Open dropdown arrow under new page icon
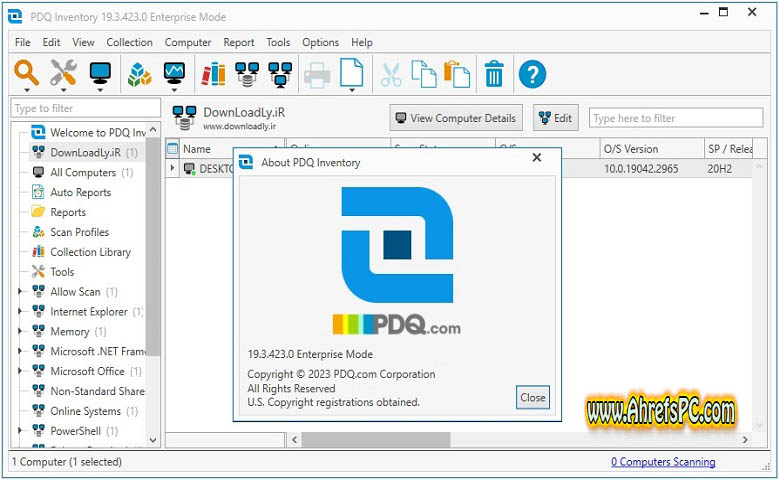780x480 pixels. (x=352, y=91)
